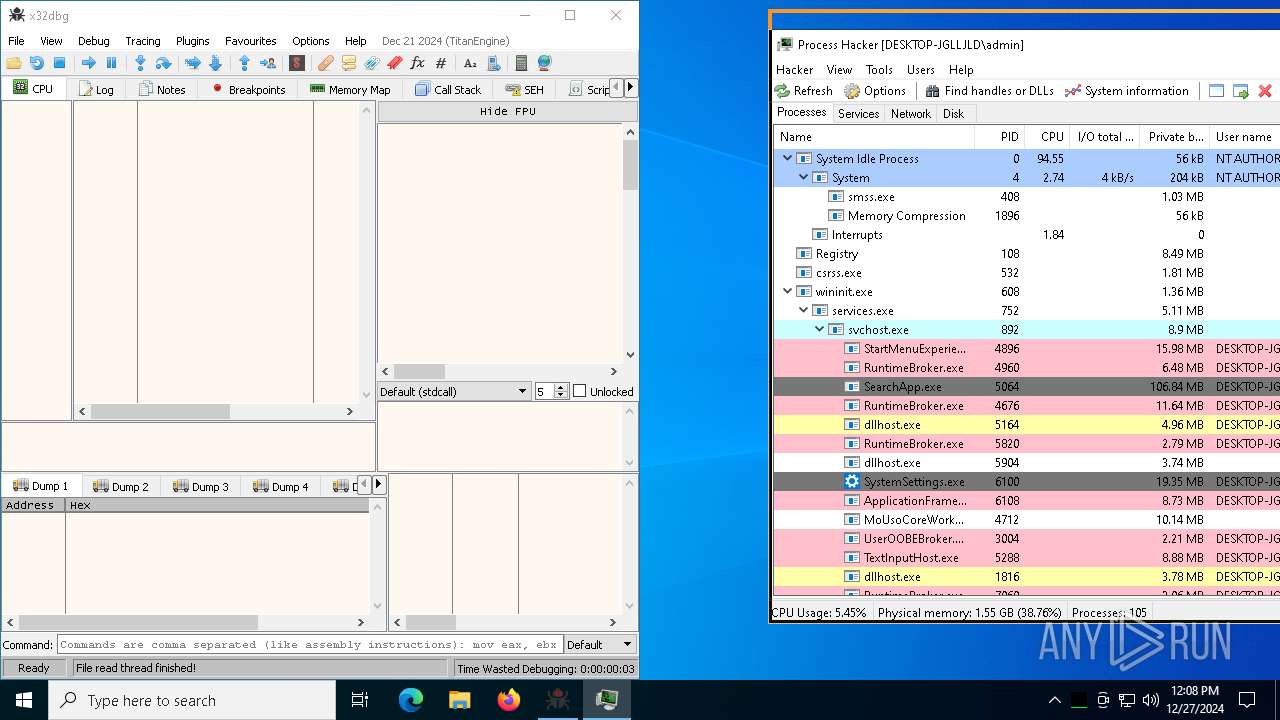Click the globe Check for updates icon
The image size is (1280, 720).
click(x=544, y=63)
